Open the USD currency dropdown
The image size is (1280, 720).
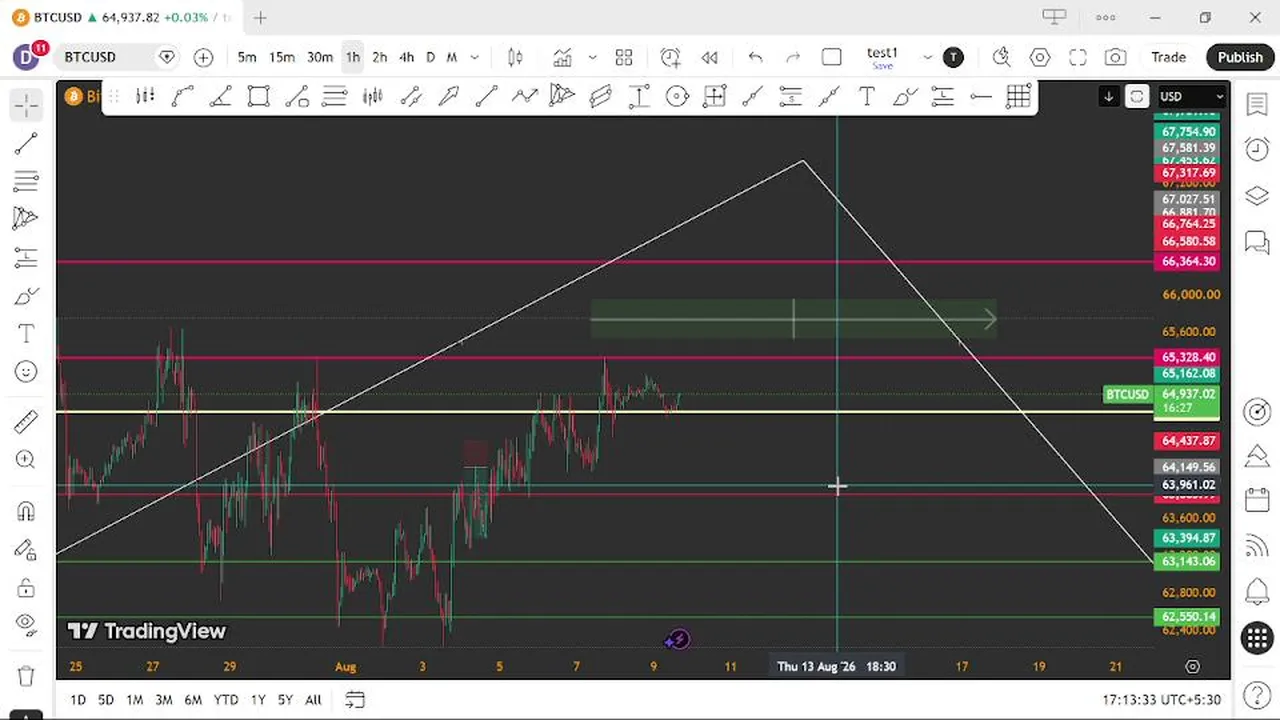tap(1191, 96)
